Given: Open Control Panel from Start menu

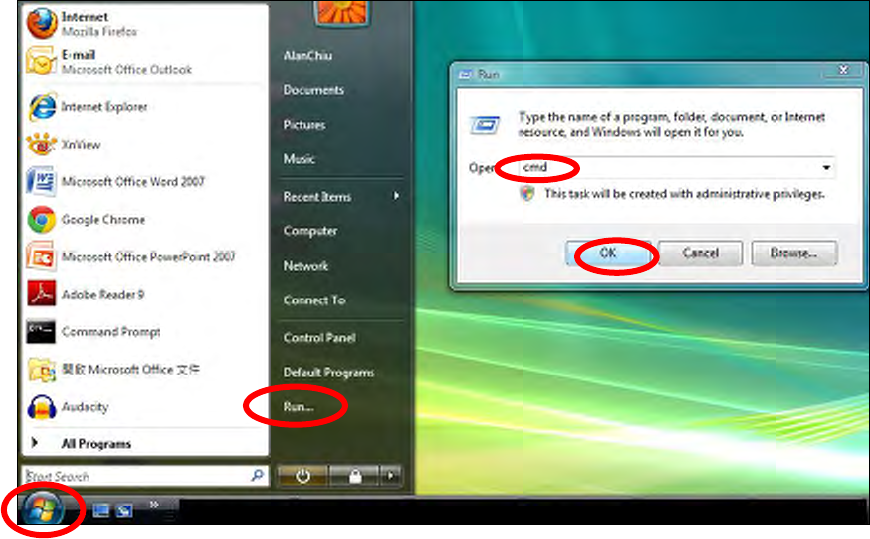Looking at the screenshot, I should [x=320, y=337].
